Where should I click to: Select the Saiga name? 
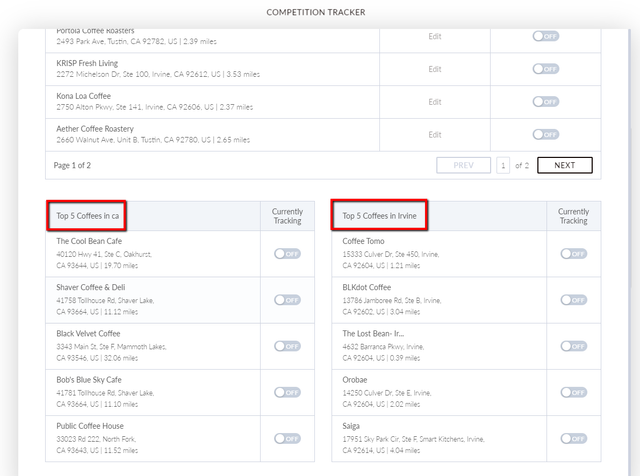351,426
